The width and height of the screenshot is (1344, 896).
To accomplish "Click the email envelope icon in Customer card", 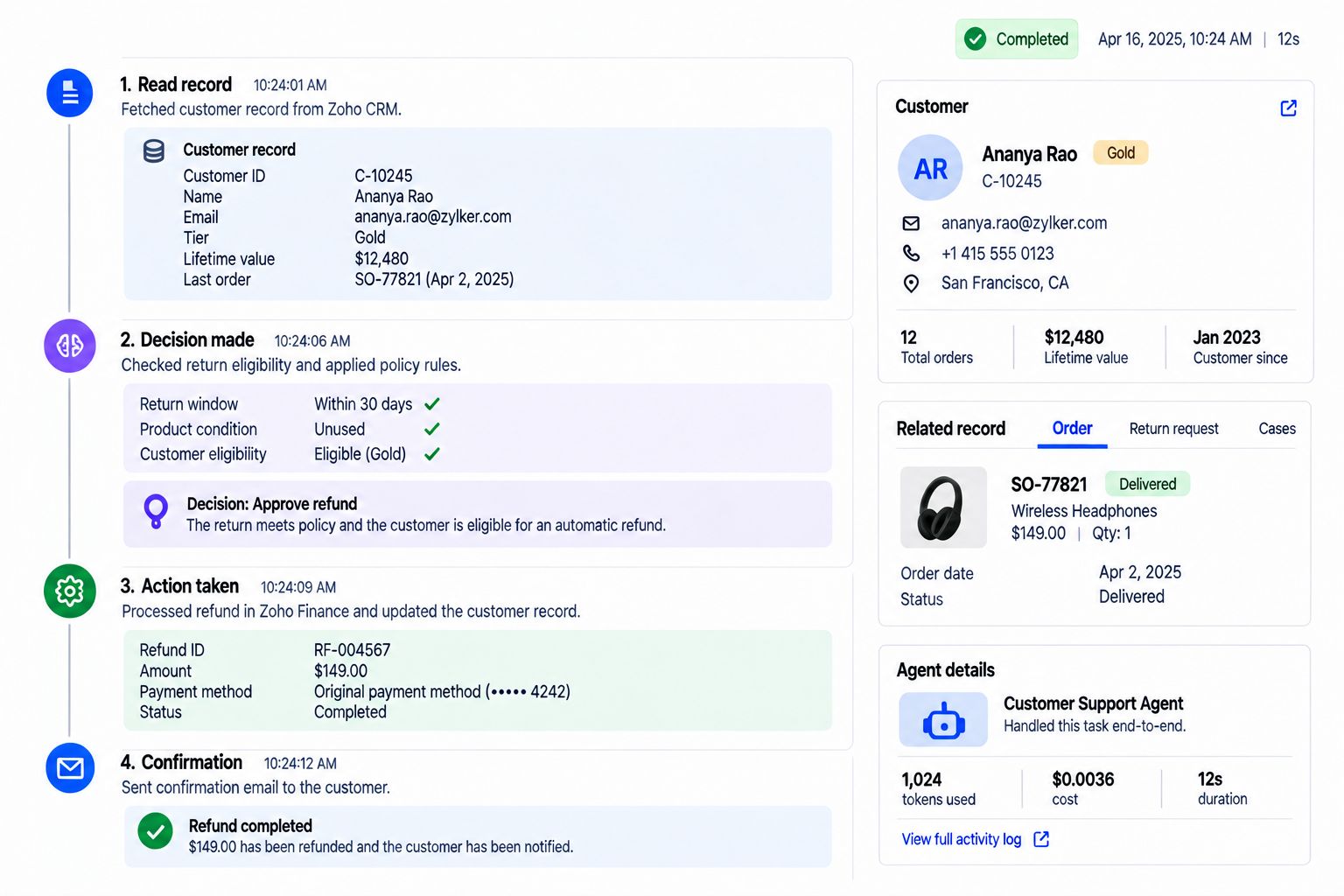I will pos(911,223).
